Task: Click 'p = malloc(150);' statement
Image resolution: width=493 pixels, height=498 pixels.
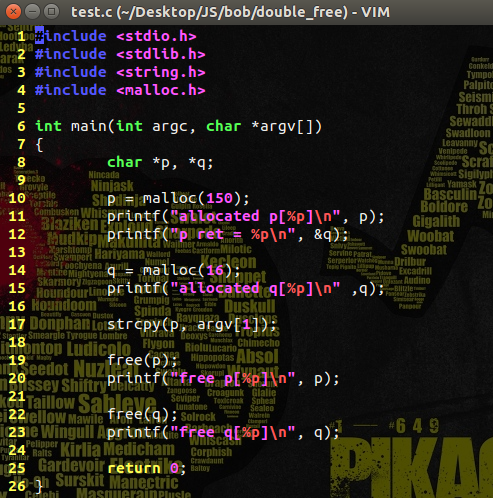Action: tap(178, 199)
